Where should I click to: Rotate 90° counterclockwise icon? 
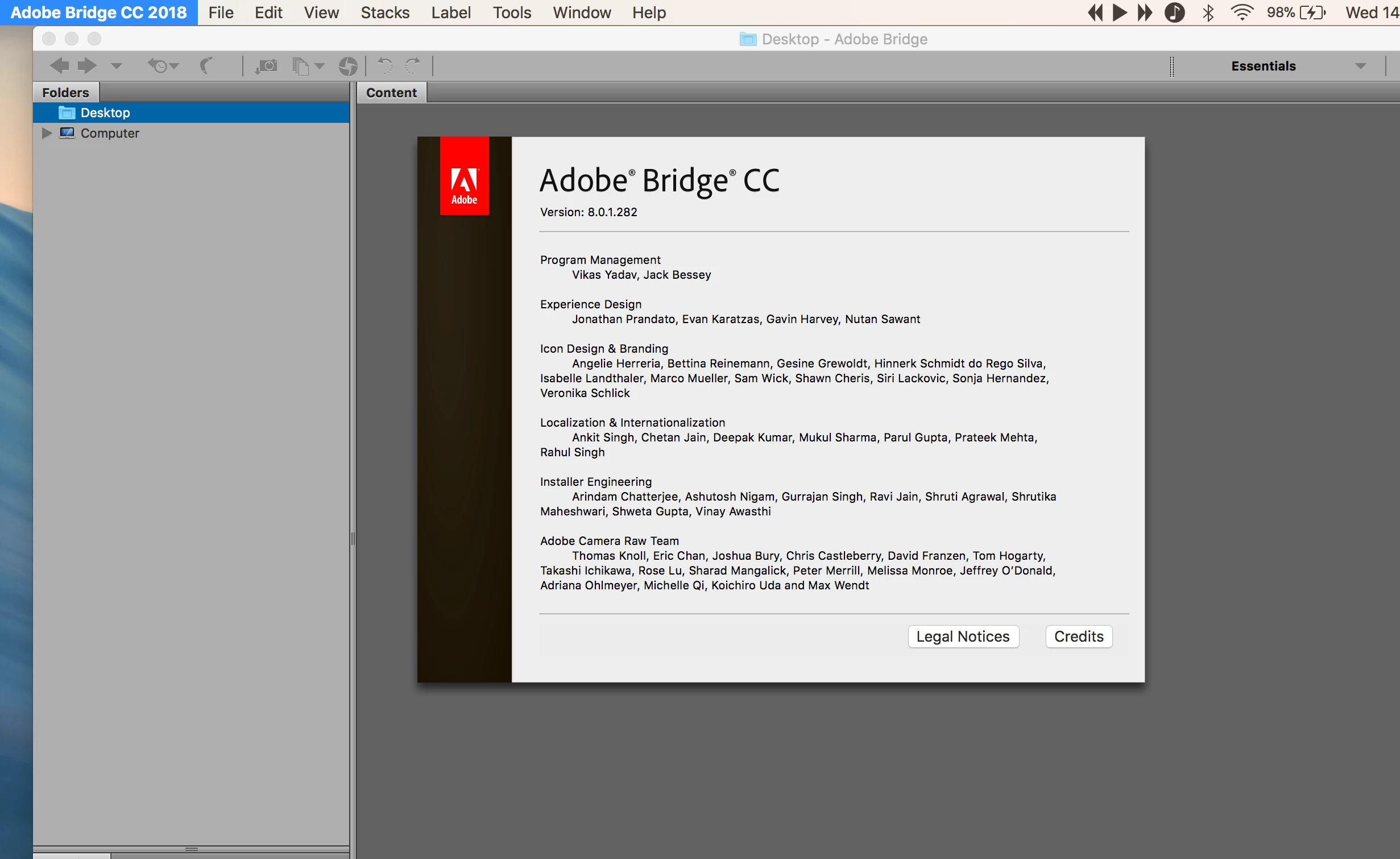point(385,66)
